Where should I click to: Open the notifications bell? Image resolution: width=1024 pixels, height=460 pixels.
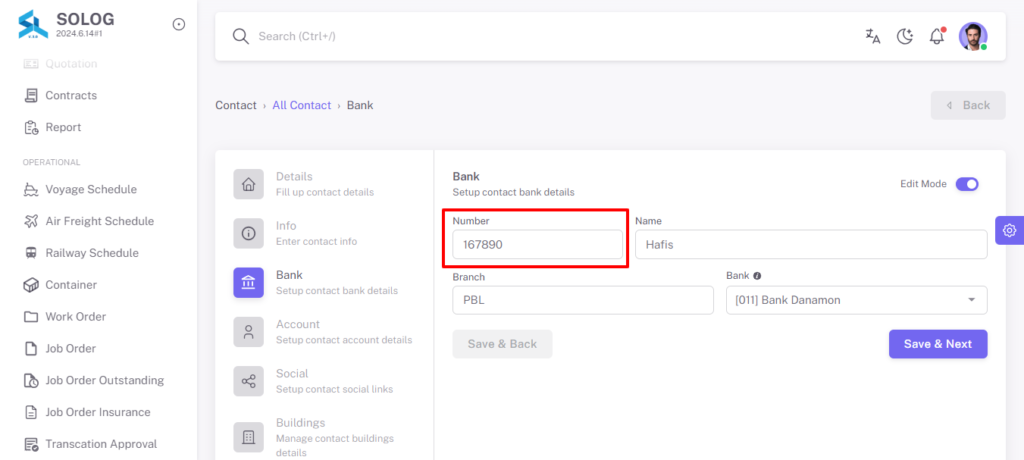click(937, 36)
